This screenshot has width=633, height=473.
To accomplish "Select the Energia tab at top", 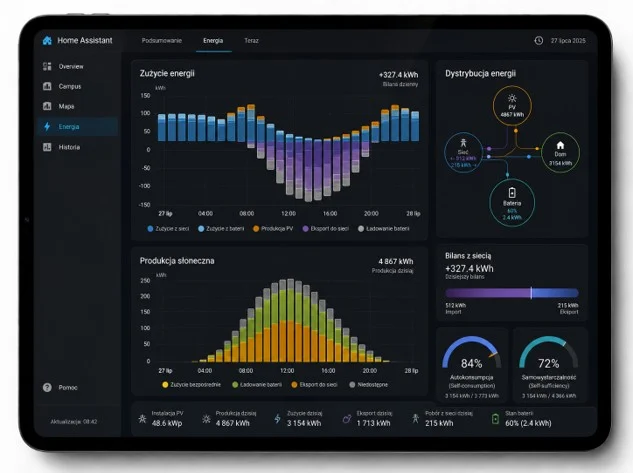I will pos(213,41).
